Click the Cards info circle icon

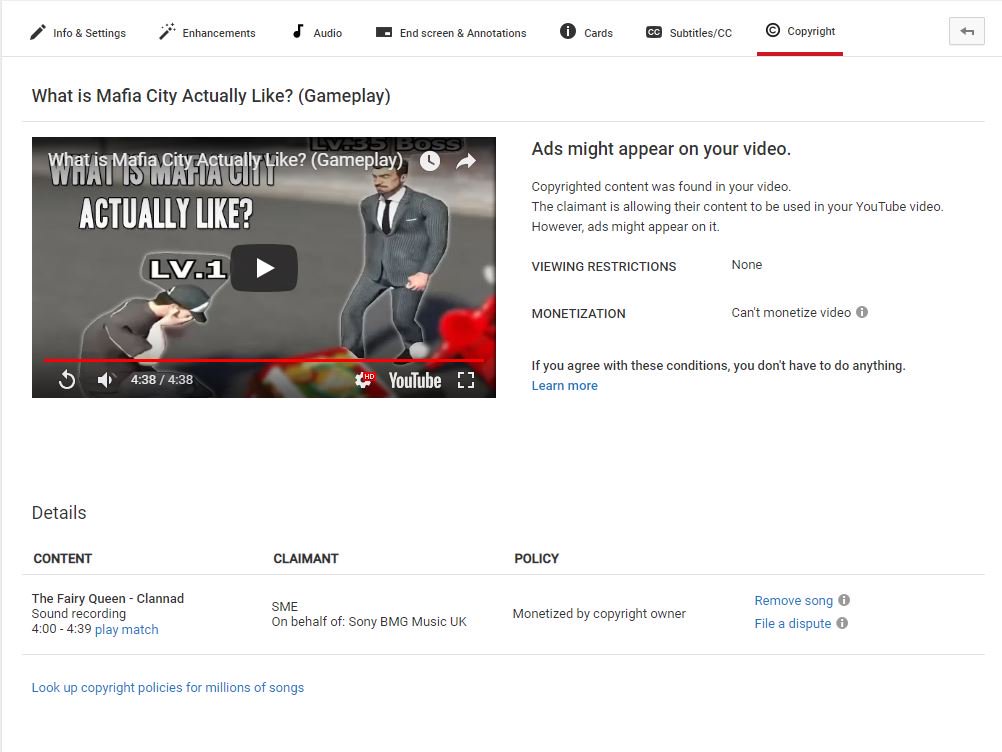(567, 31)
